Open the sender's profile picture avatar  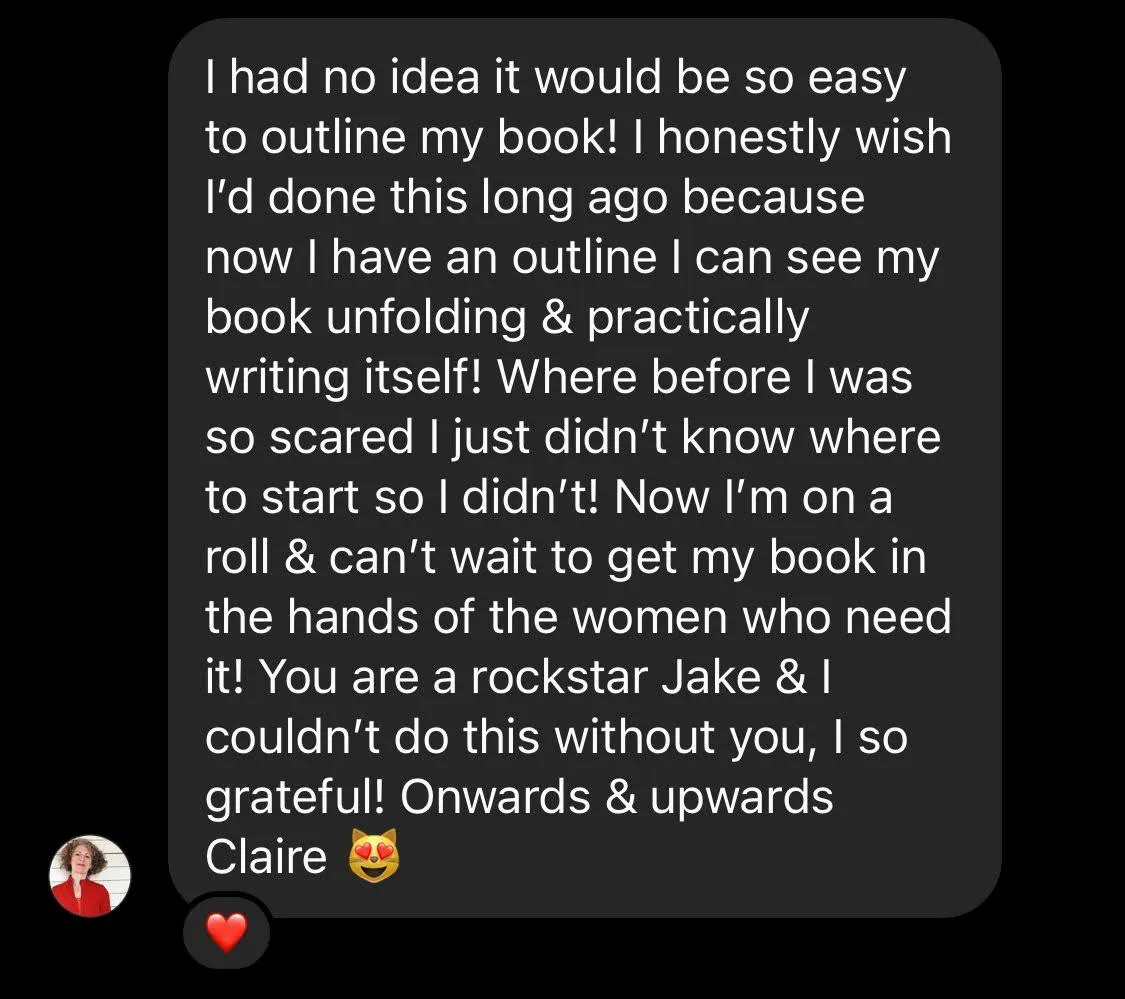click(x=90, y=876)
